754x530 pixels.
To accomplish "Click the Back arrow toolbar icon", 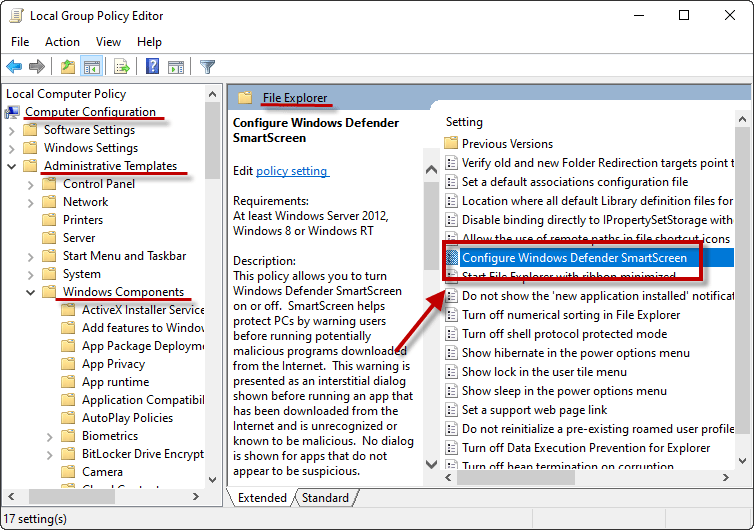I will [x=14, y=66].
